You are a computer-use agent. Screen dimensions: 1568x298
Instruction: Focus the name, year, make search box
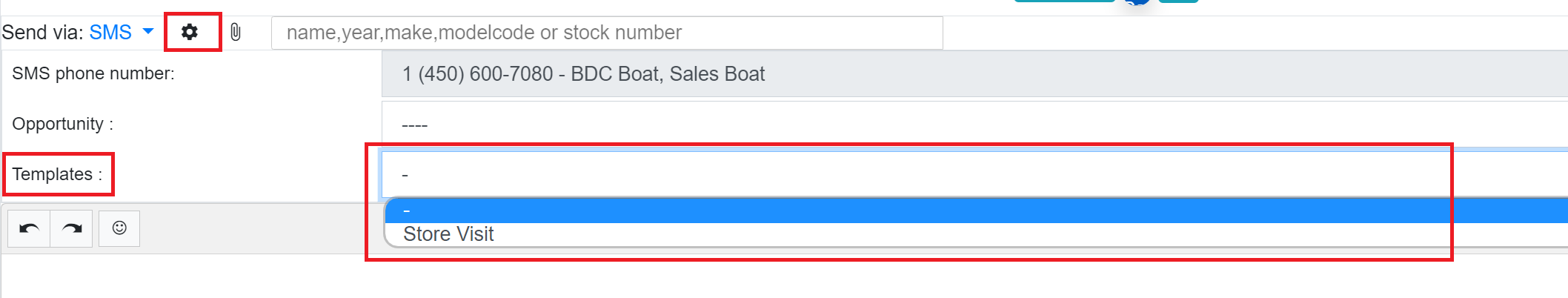(607, 33)
